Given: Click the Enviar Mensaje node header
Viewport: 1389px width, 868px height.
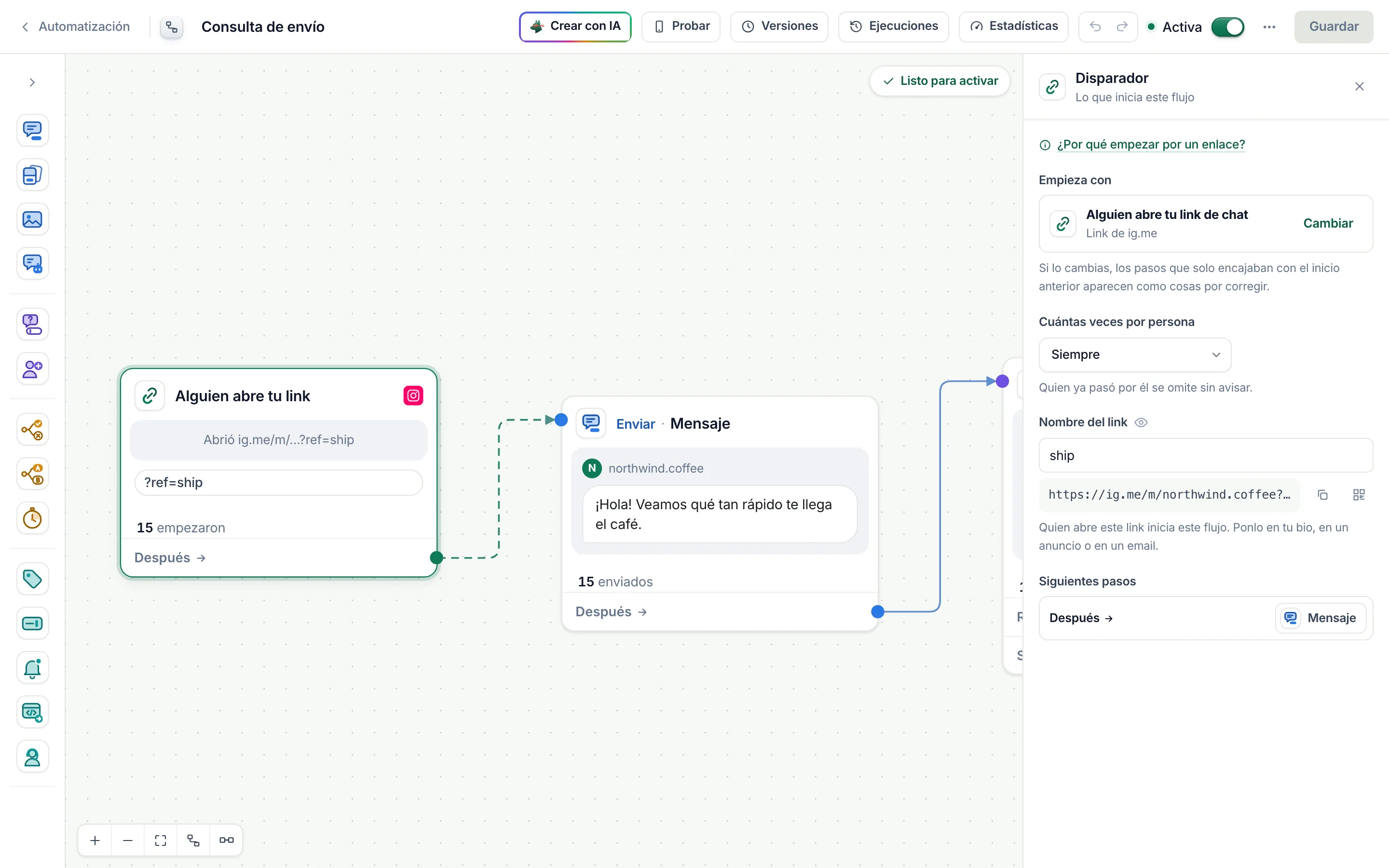Looking at the screenshot, I should coord(720,424).
